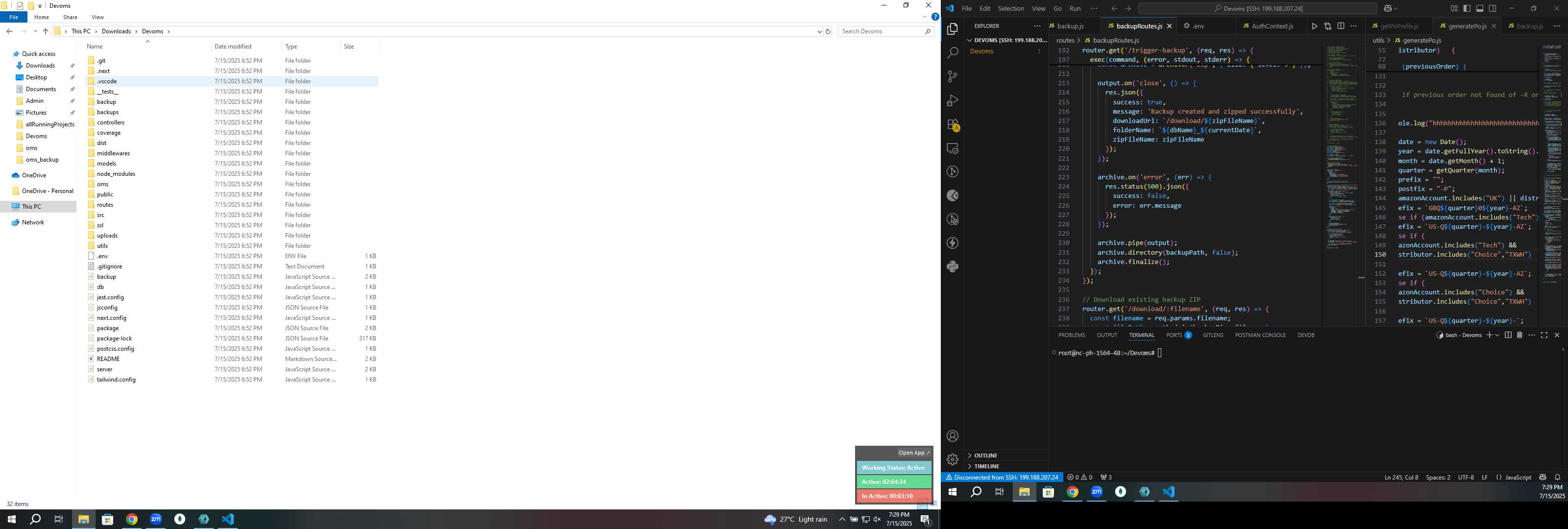Go forward with VS Code navigation arrow
The width and height of the screenshot is (1568, 529).
[1128, 8]
